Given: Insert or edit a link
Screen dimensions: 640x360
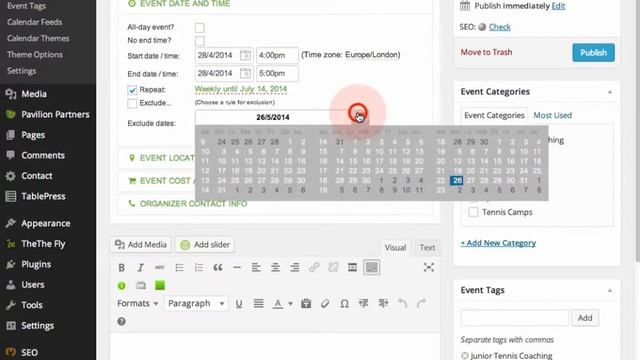Looking at the screenshot, I should (x=314, y=268).
